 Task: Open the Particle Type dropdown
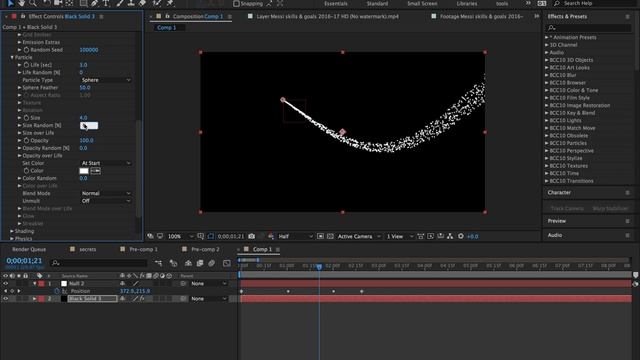tap(106, 80)
